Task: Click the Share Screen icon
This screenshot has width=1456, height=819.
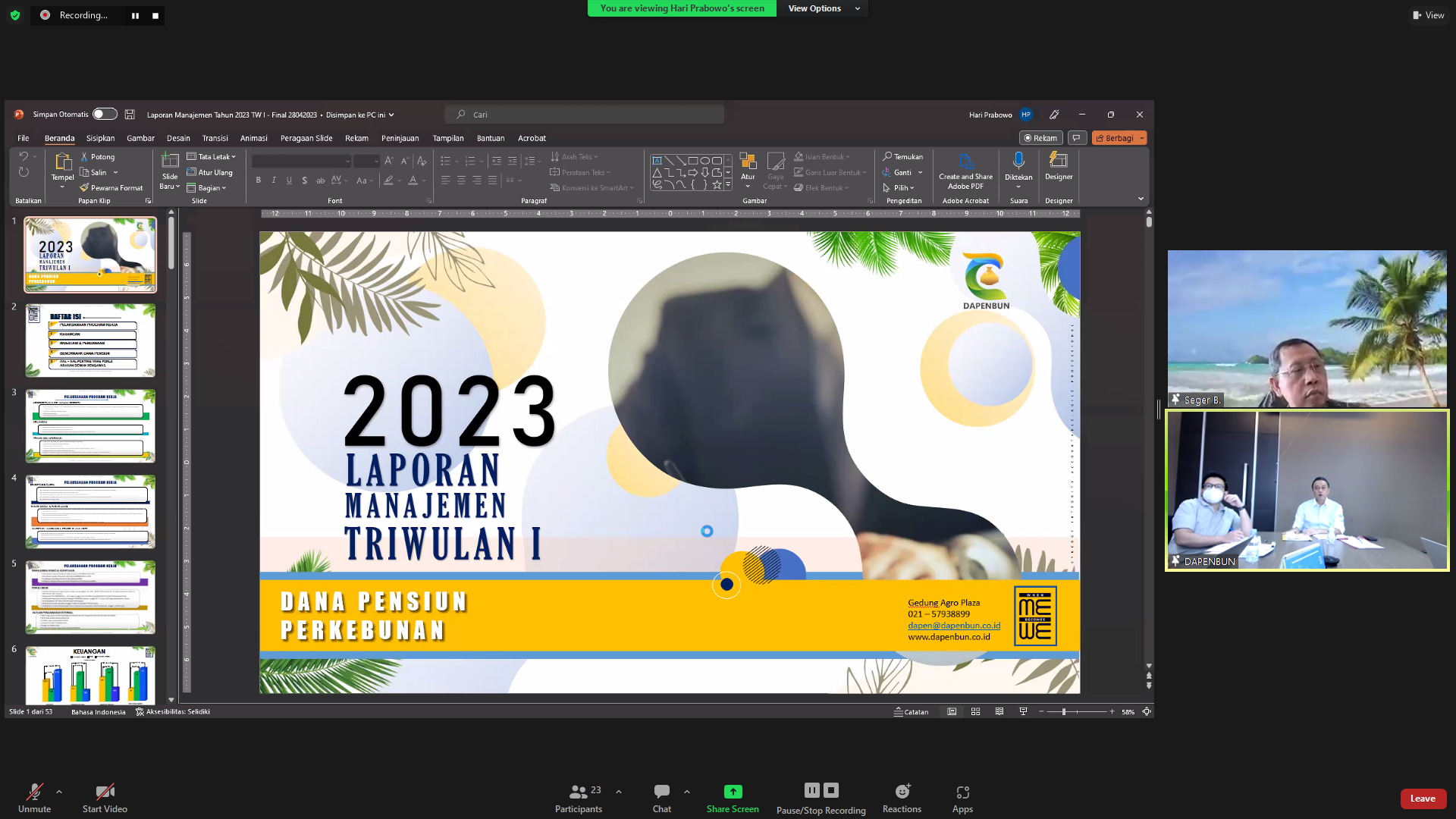Action: [x=733, y=792]
